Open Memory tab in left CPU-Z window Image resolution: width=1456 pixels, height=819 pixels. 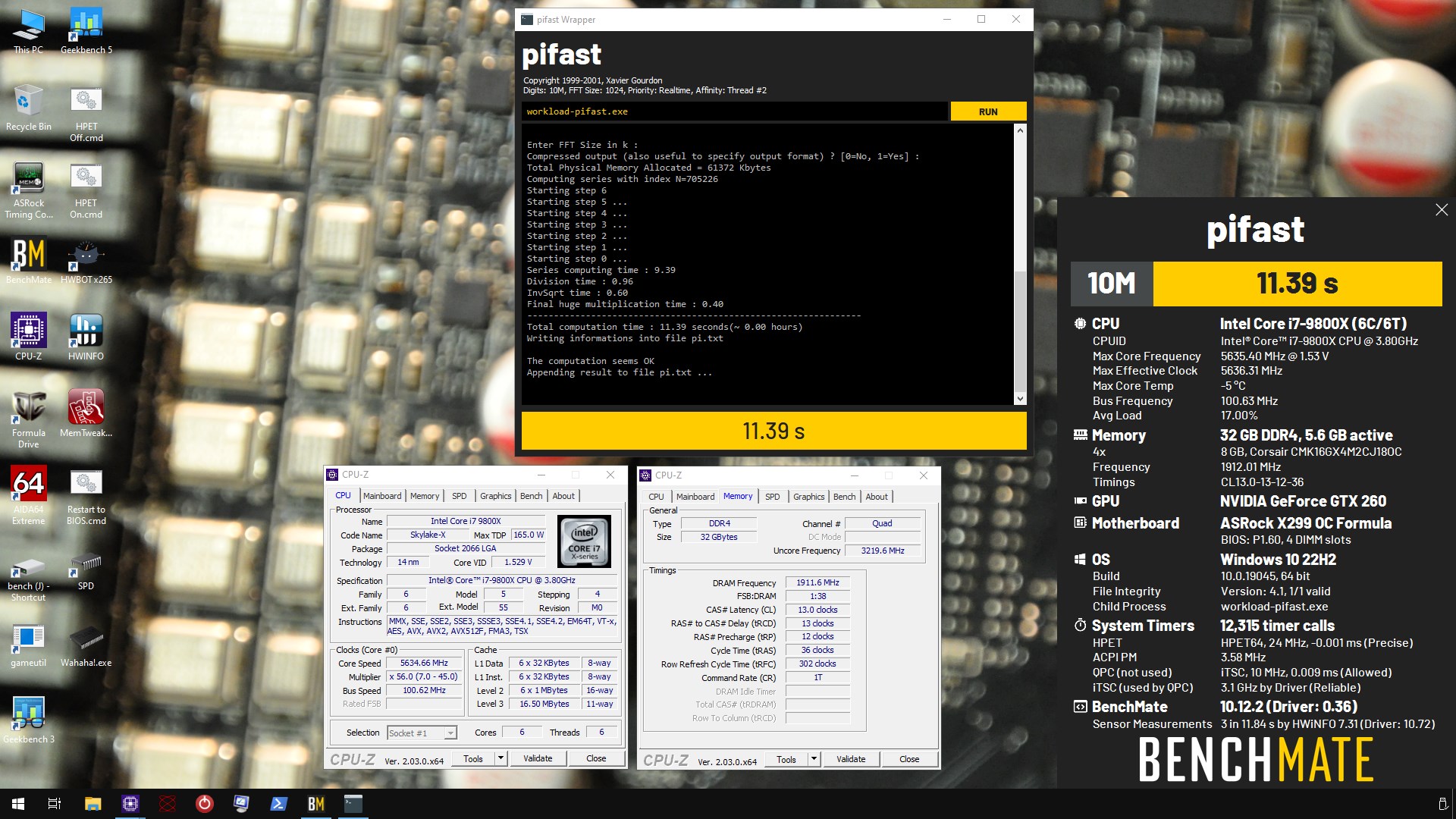coord(425,496)
